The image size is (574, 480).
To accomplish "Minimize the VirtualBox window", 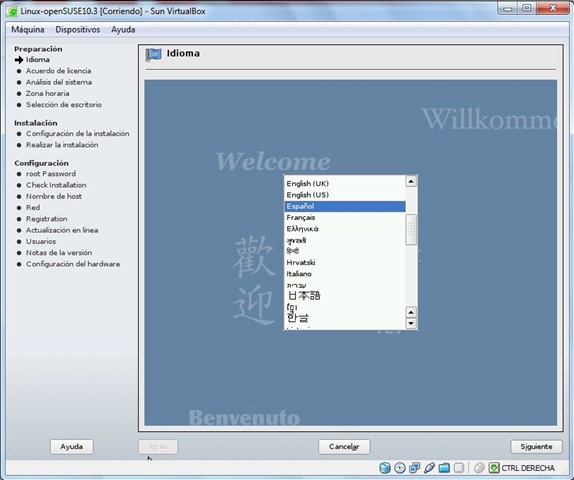I will [508, 8].
